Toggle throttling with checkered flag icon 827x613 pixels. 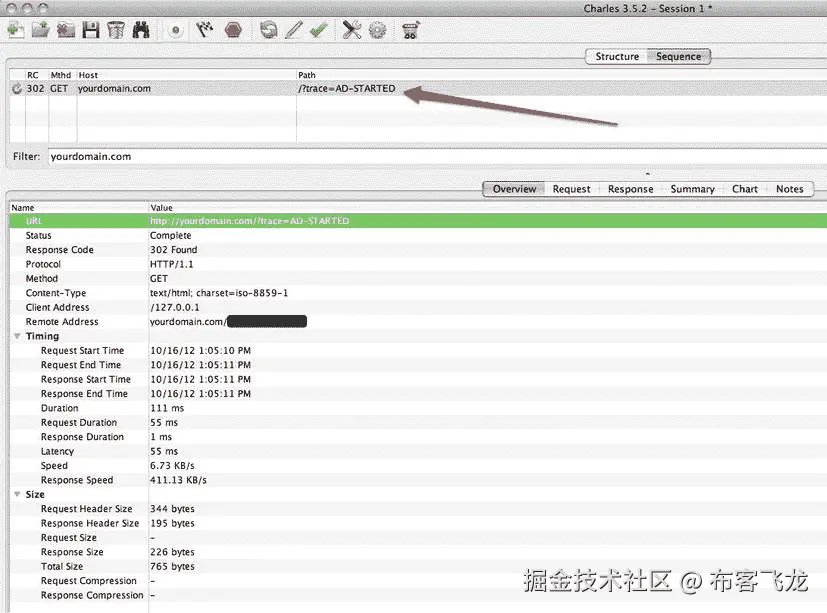205,30
